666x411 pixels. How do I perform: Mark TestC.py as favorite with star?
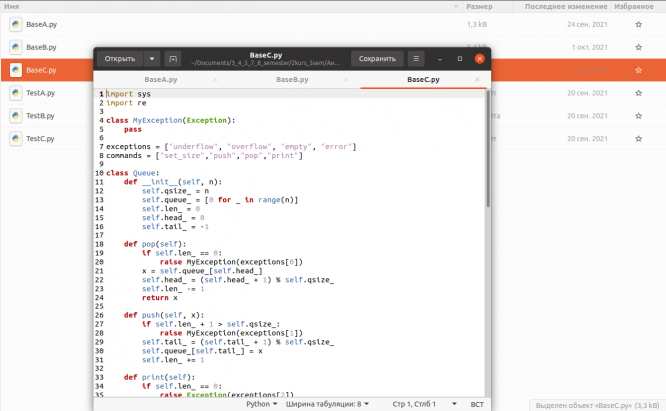coord(638,139)
